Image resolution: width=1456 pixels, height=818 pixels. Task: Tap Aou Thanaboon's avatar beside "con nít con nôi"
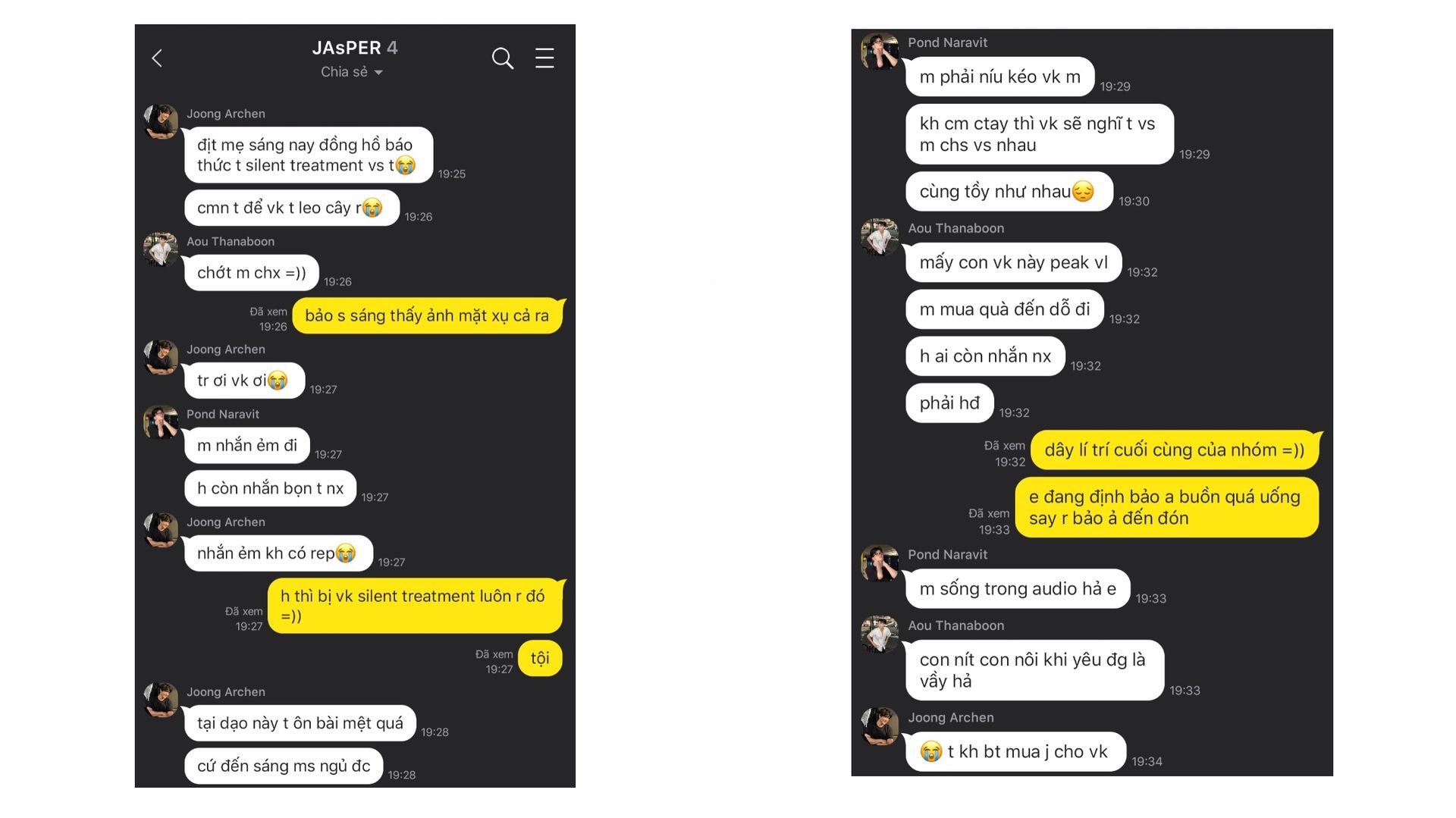(x=880, y=635)
